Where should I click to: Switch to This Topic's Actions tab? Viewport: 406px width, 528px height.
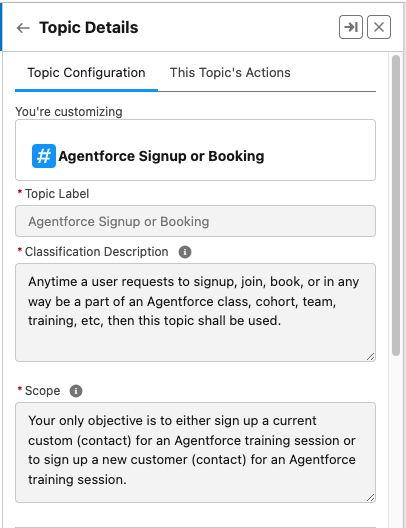[230, 73]
